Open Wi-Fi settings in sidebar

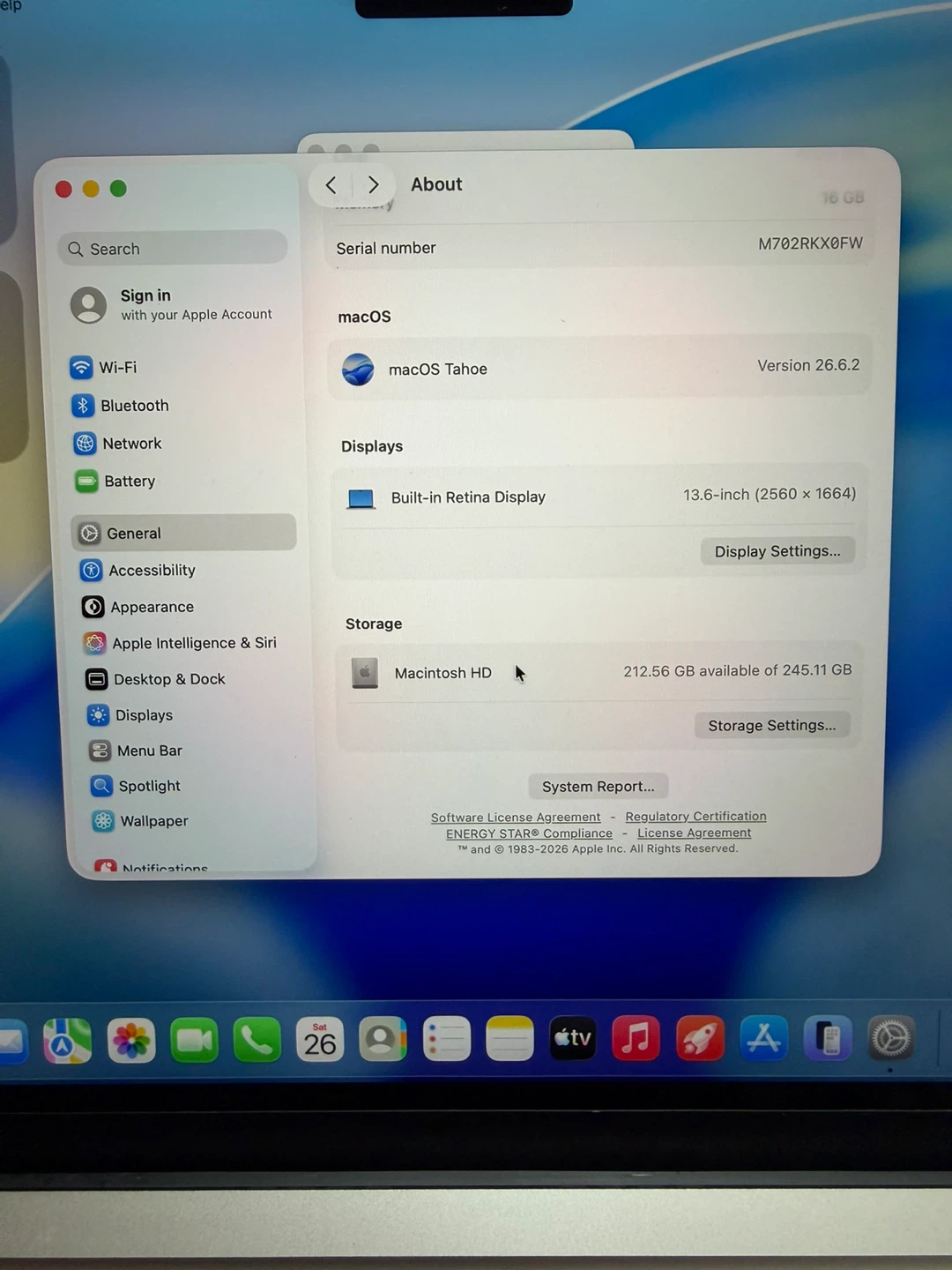tap(104, 367)
